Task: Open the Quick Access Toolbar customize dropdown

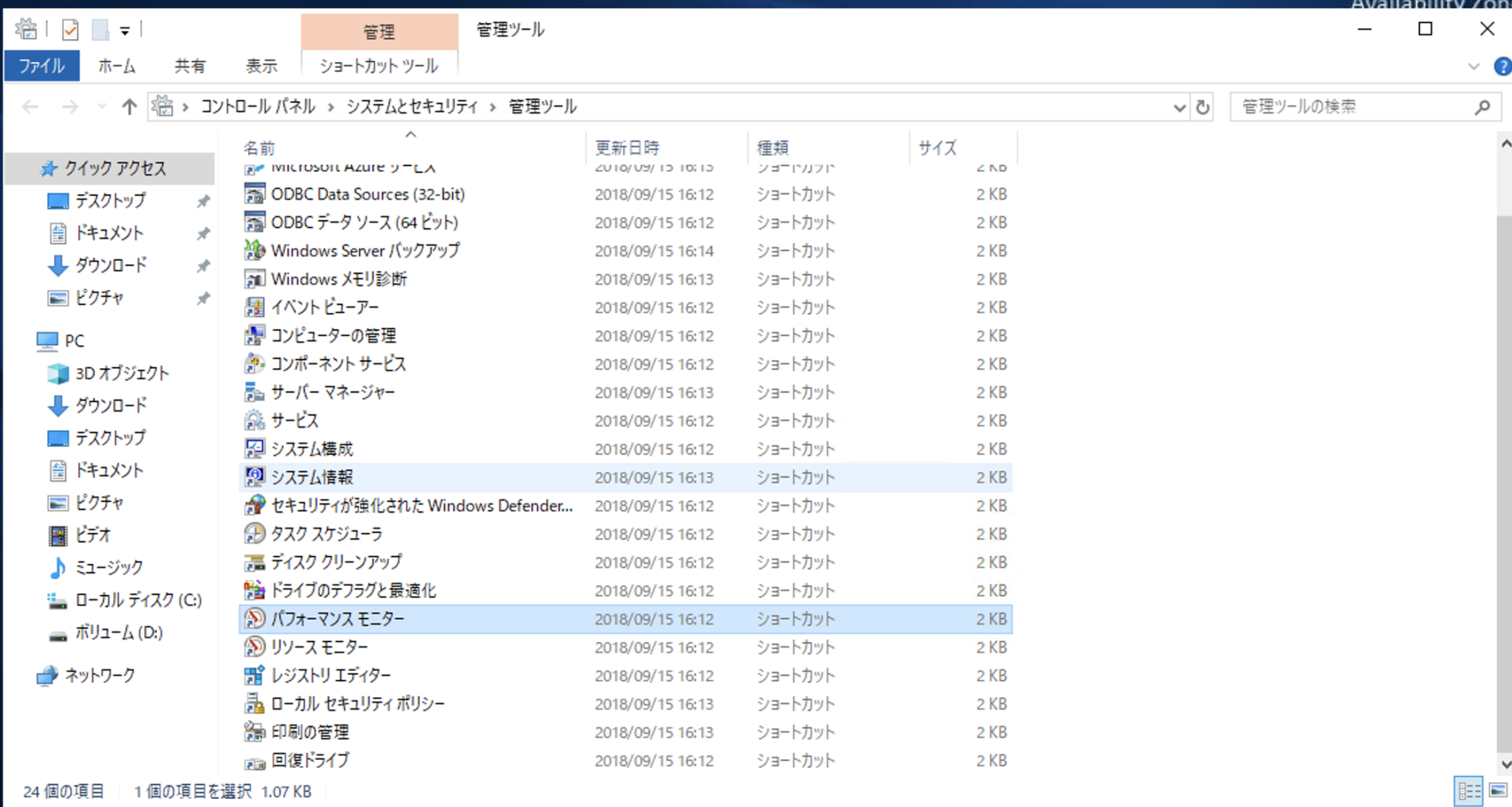Action: [x=125, y=31]
